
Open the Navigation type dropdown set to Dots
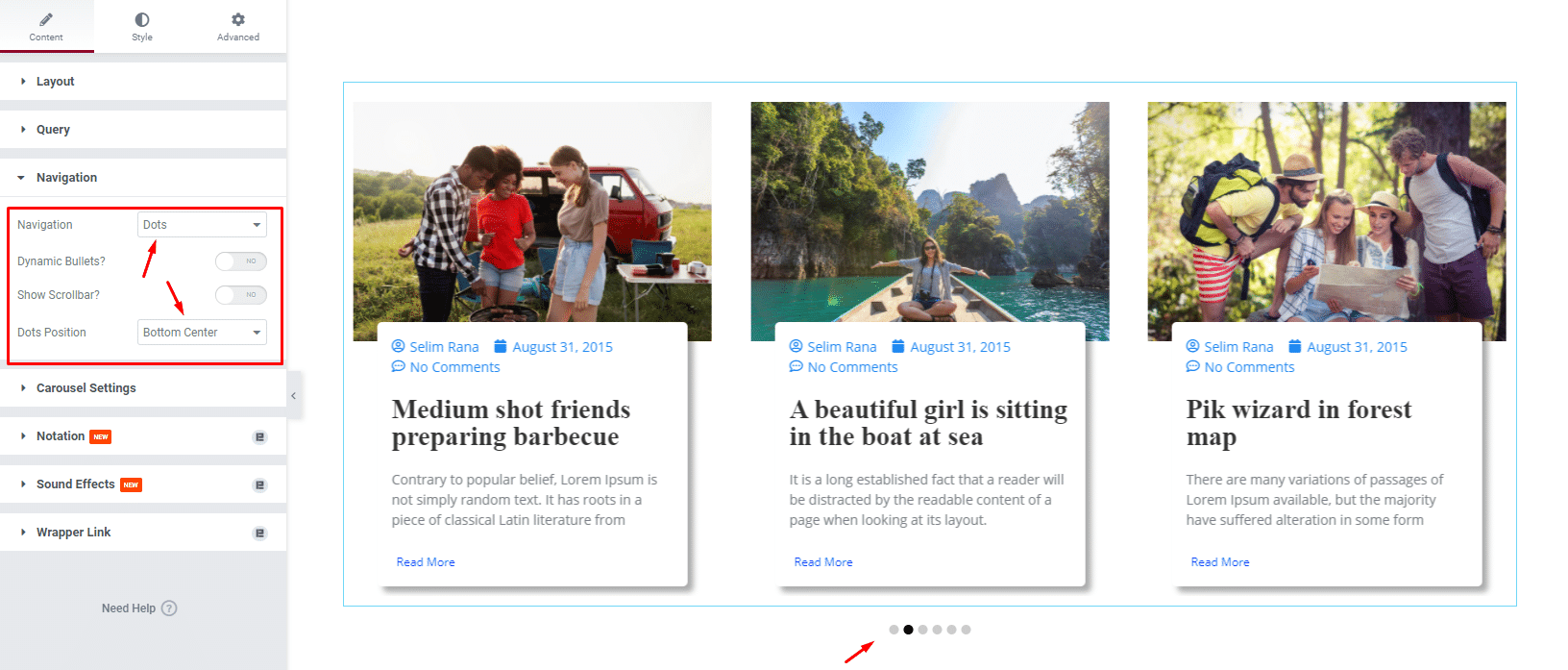tap(202, 225)
